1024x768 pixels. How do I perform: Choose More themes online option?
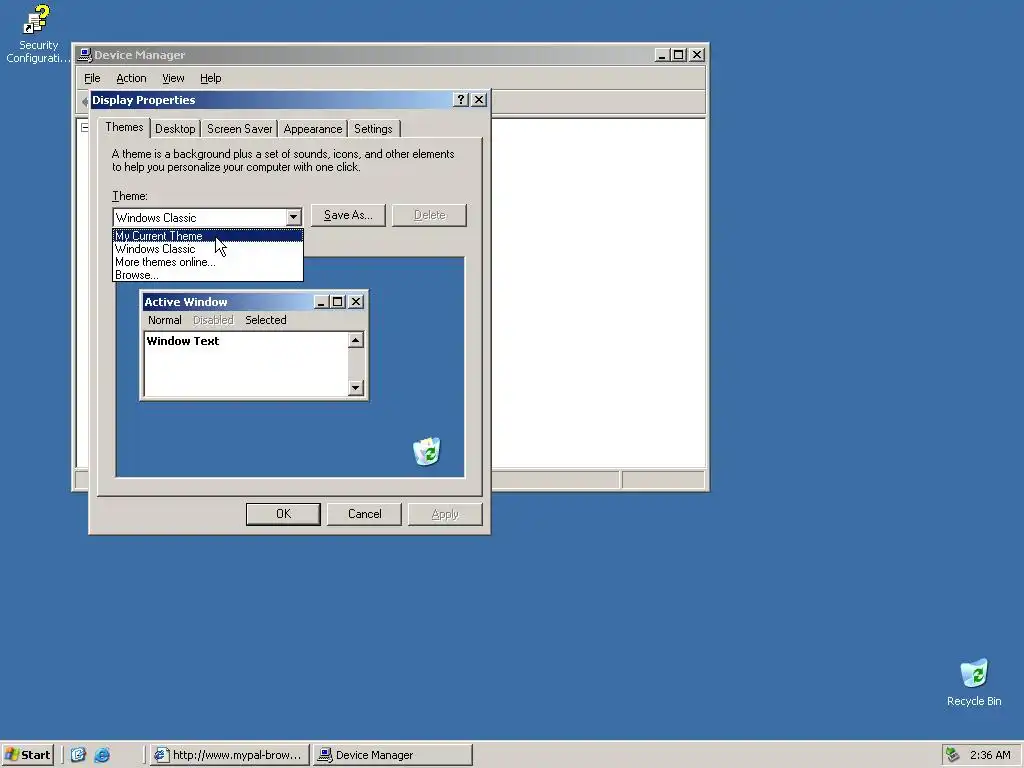tap(208, 262)
